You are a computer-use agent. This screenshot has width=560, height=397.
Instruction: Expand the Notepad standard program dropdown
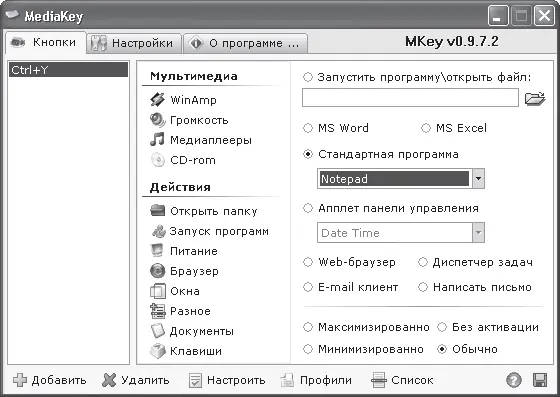pyautogui.click(x=478, y=179)
